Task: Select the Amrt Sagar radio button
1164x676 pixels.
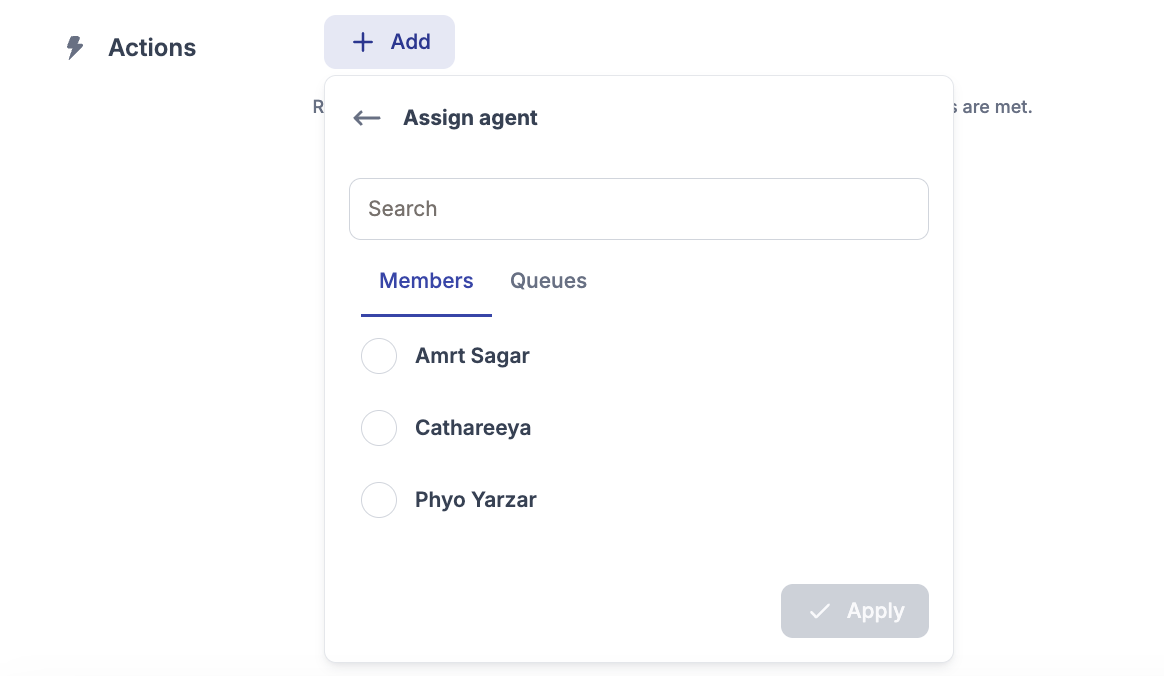Action: pos(379,356)
